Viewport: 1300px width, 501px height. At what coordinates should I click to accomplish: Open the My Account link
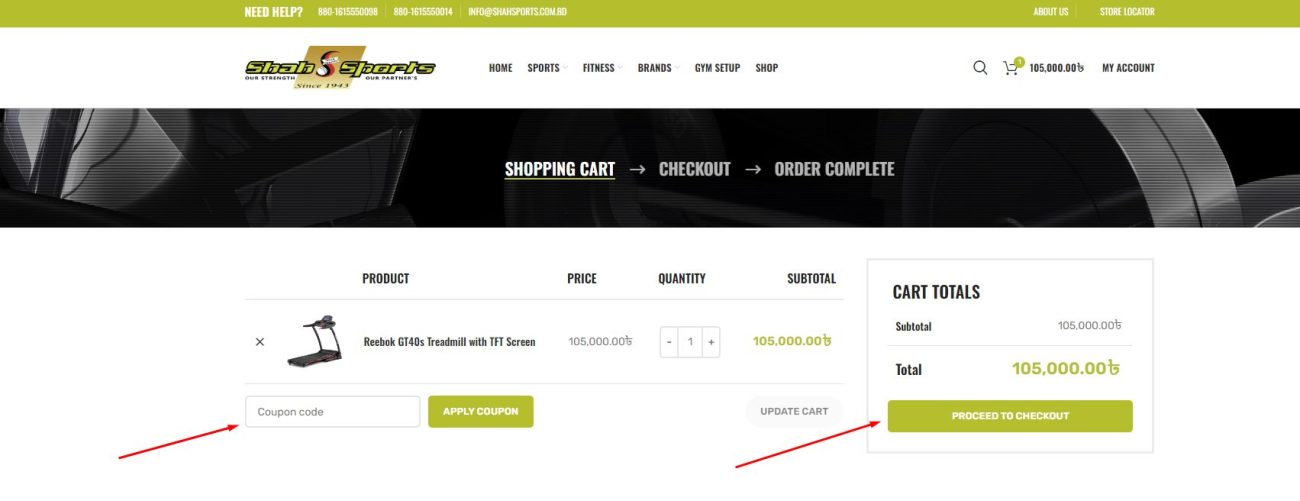pyautogui.click(x=1128, y=68)
